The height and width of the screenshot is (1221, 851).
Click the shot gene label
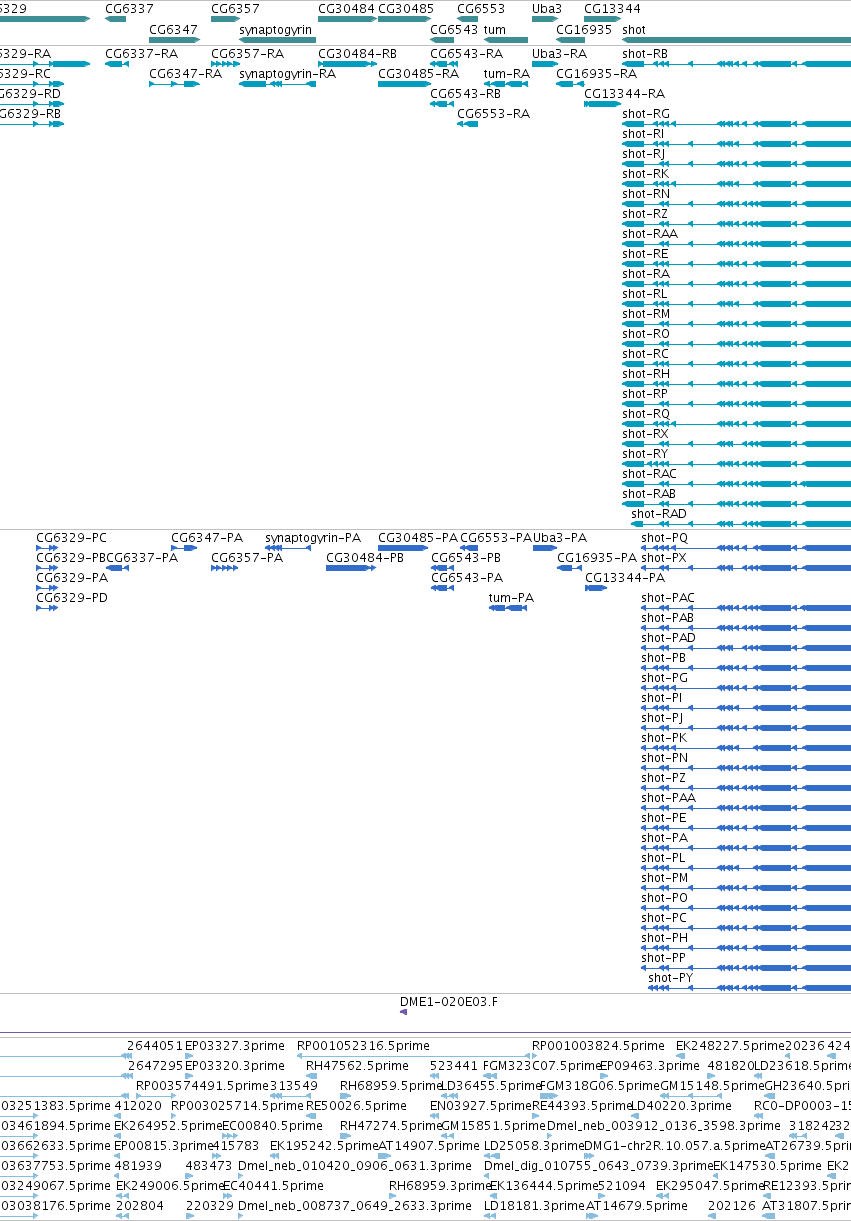point(634,29)
